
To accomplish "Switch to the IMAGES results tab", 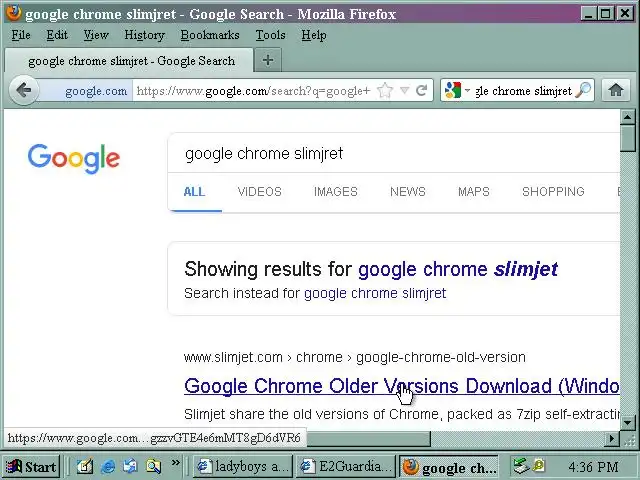I will coord(336,191).
